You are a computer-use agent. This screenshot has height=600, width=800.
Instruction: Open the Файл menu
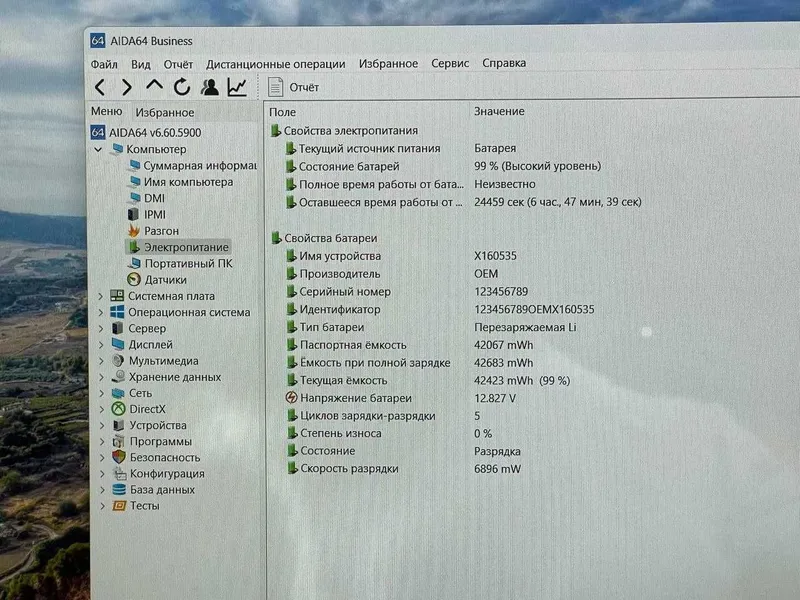click(104, 64)
